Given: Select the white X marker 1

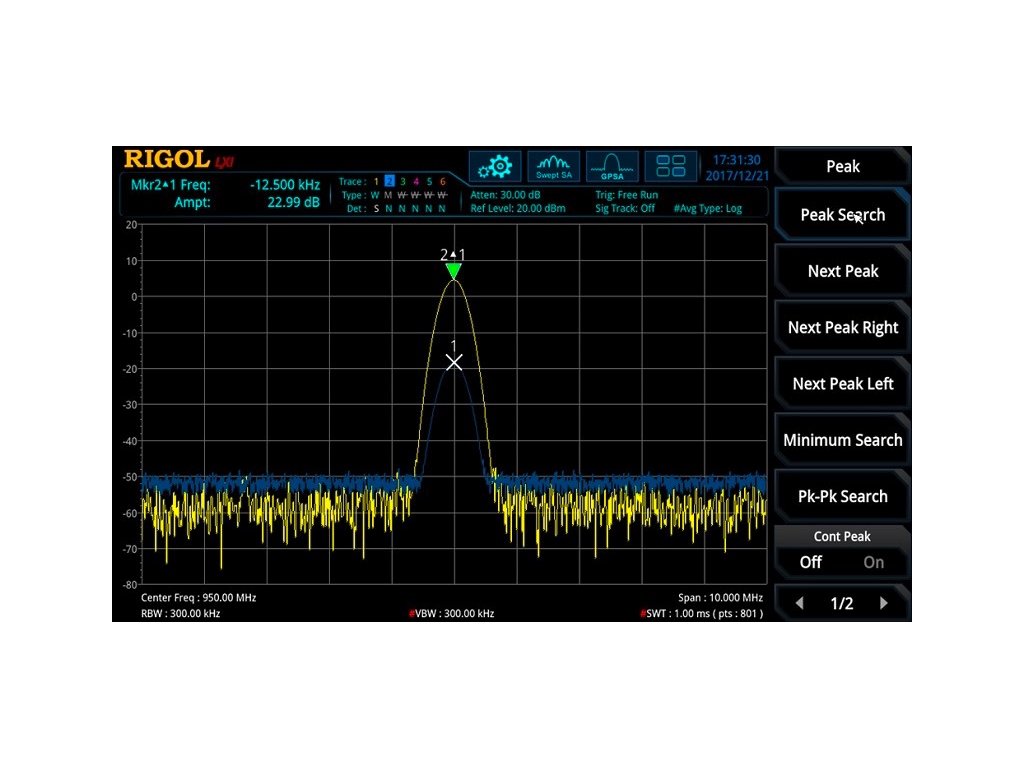Looking at the screenshot, I should tap(454, 362).
